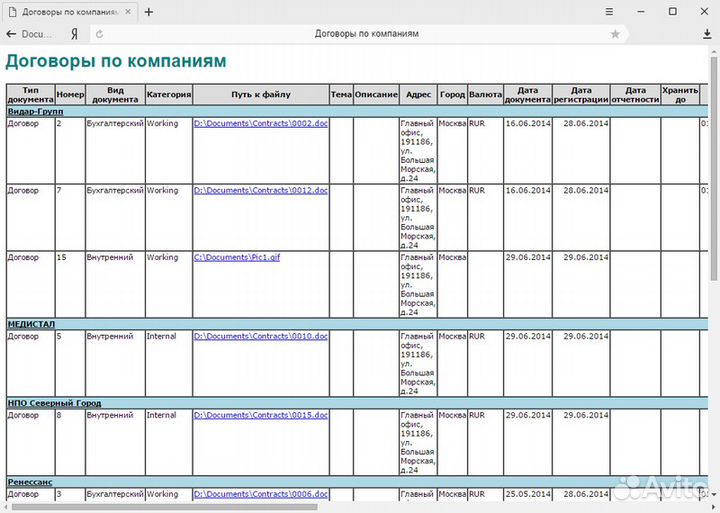The height and width of the screenshot is (513, 720).
Task: Open the D:\Documents\Contracts\0002.doc link
Action: point(260,123)
